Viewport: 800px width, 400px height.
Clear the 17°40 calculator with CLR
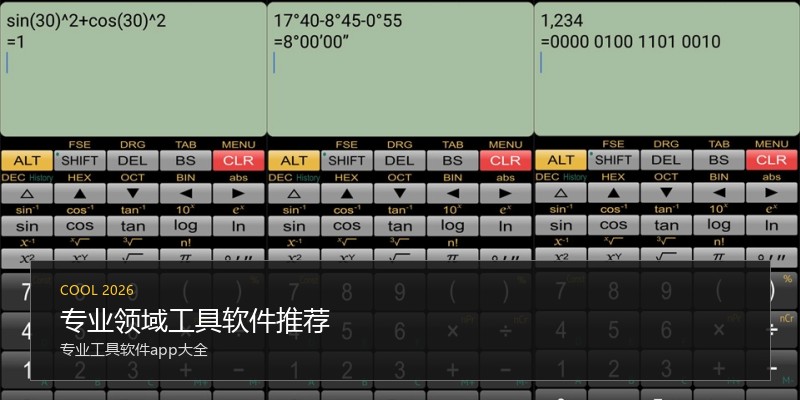point(505,161)
